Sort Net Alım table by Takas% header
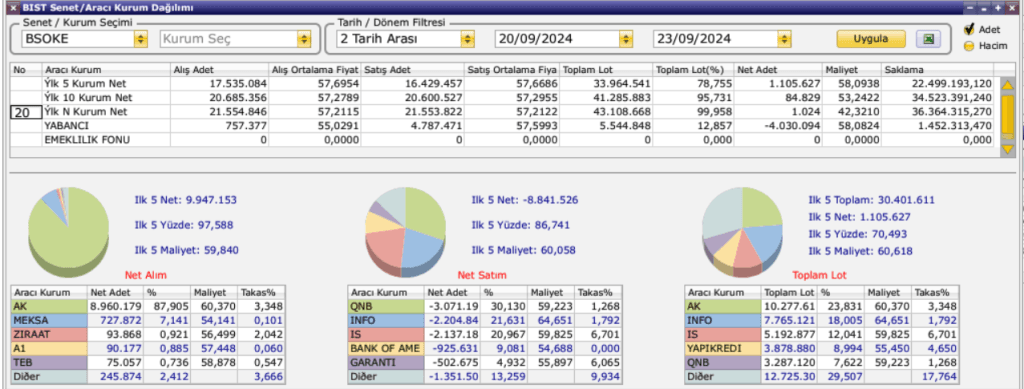Viewport: 1024px width, 389px height. [x=261, y=293]
